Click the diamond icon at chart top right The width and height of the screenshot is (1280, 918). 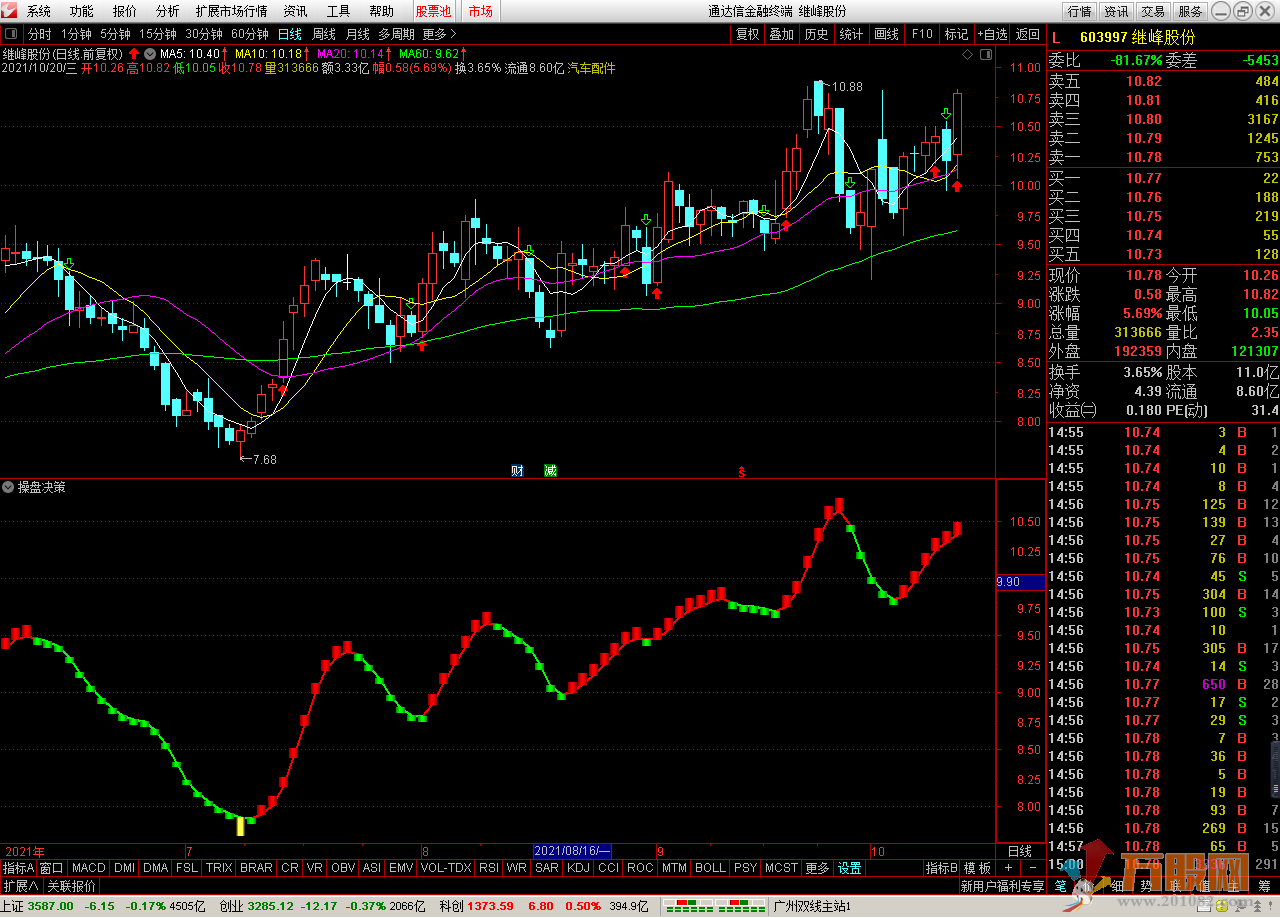pos(967,53)
